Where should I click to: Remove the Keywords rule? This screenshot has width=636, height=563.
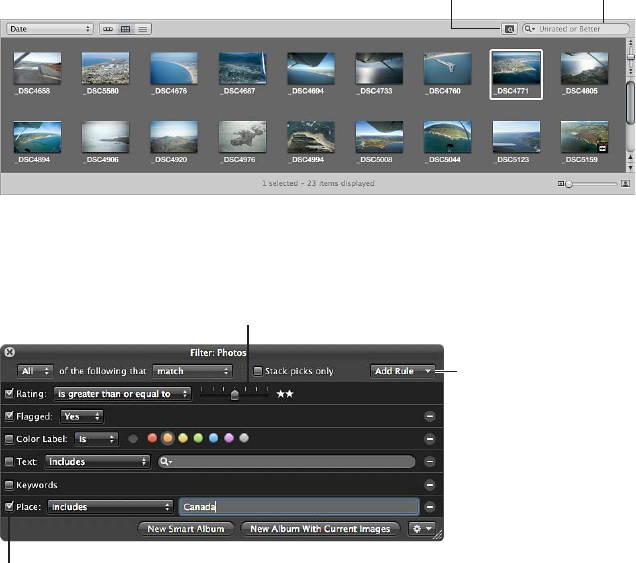tap(430, 484)
